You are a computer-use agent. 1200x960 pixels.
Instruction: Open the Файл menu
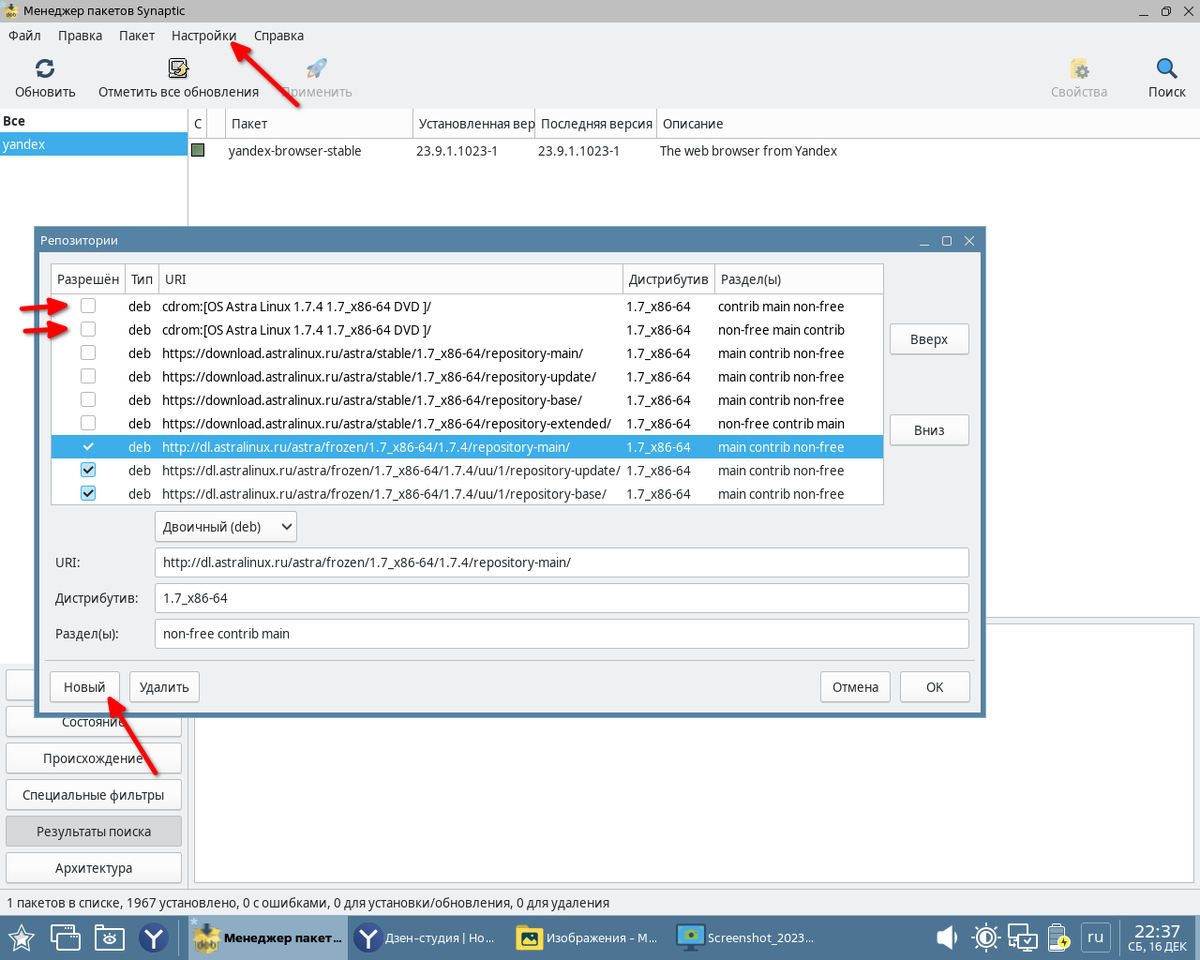[x=25, y=35]
